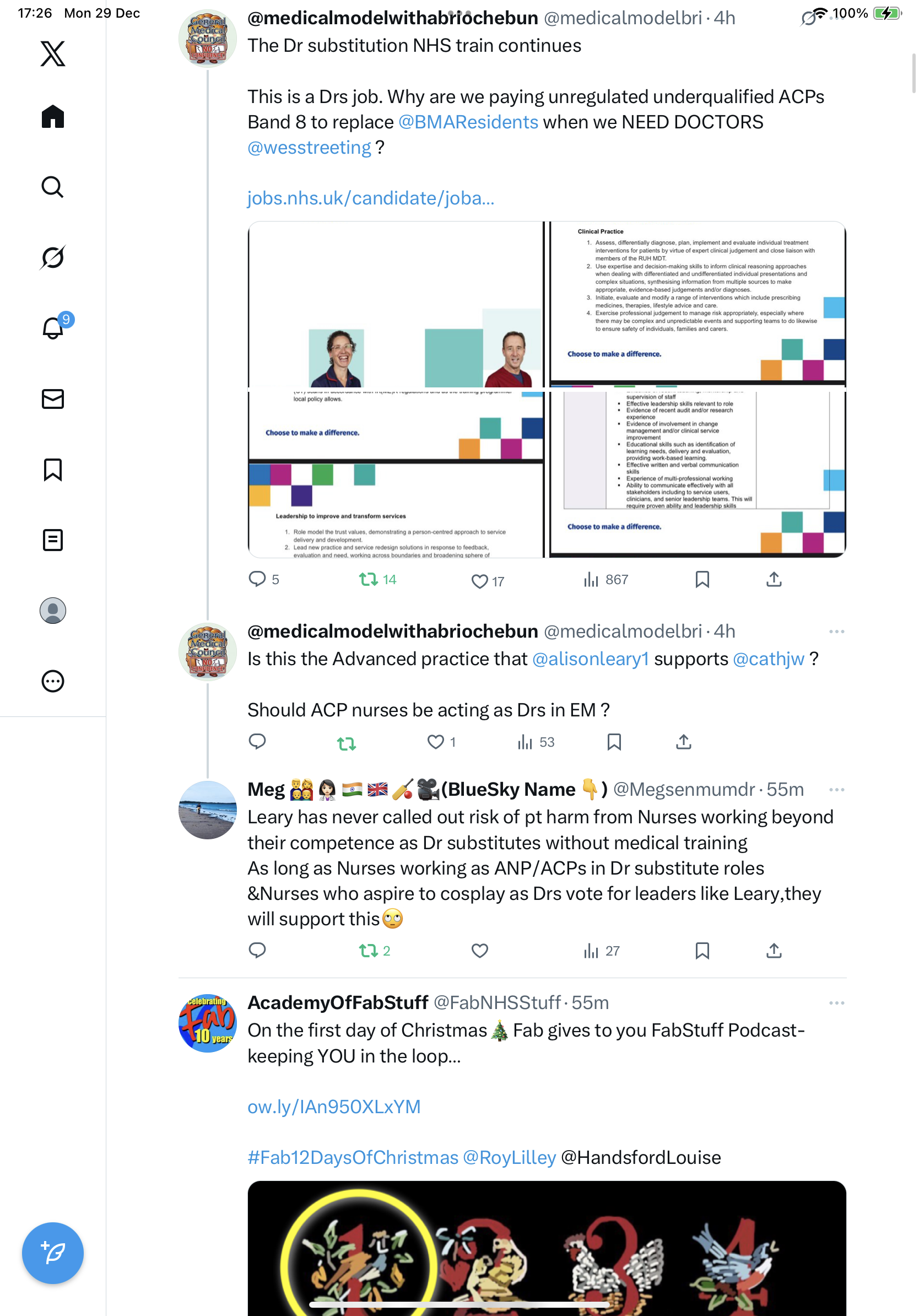Viewport: 919px width, 1316px height.
Task: Toggle repost on tweet with 14 reposts
Action: (369, 580)
